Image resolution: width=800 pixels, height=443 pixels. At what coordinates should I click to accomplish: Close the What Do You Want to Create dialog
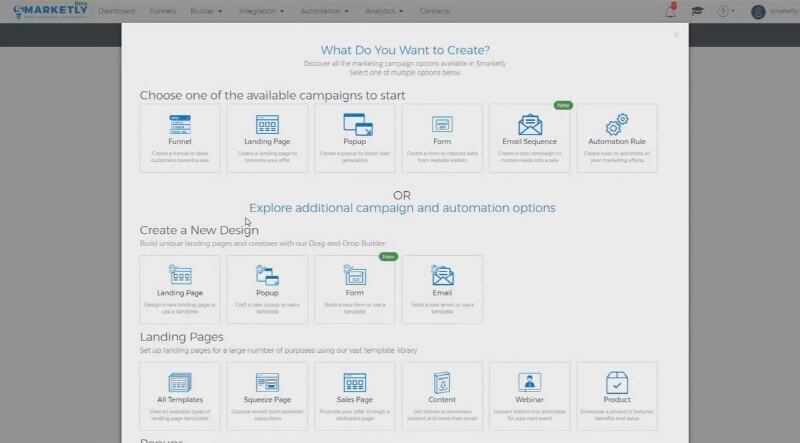coord(677,35)
